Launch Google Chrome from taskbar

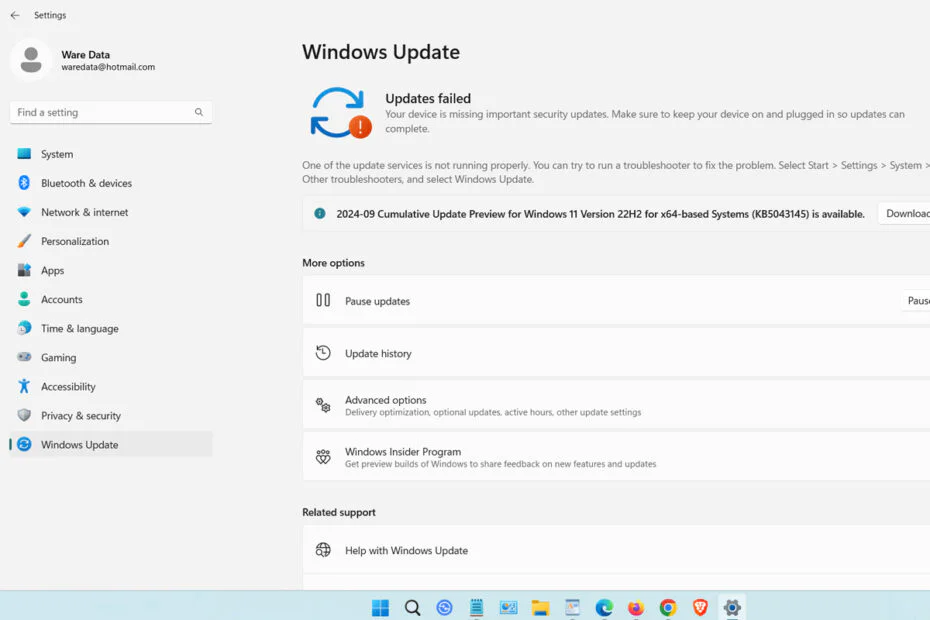(x=668, y=608)
